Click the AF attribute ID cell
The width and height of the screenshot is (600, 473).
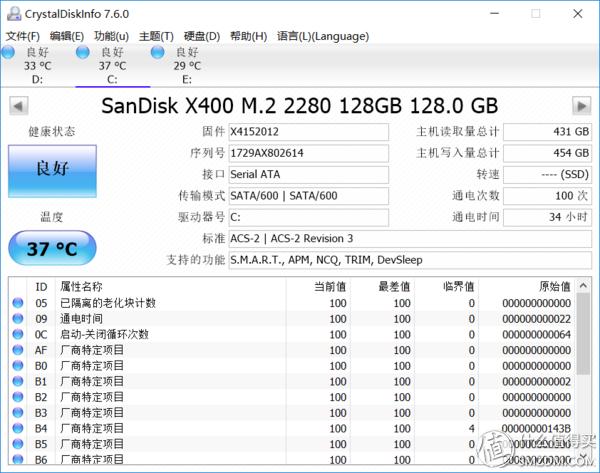coord(41,350)
